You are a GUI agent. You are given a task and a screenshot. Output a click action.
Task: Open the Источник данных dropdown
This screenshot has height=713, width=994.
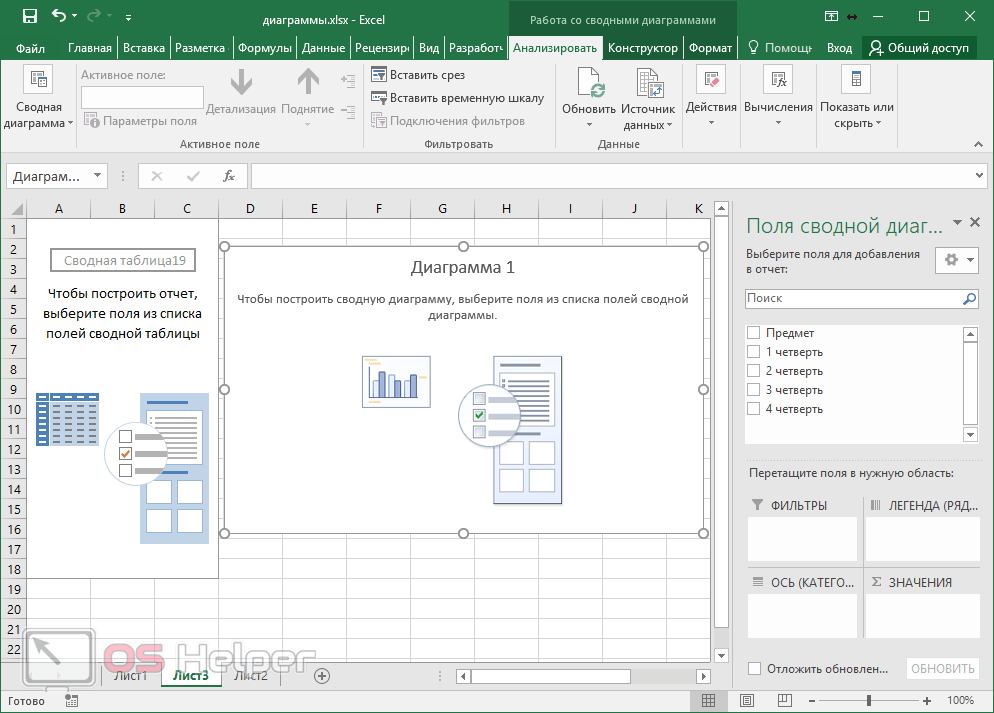click(648, 117)
